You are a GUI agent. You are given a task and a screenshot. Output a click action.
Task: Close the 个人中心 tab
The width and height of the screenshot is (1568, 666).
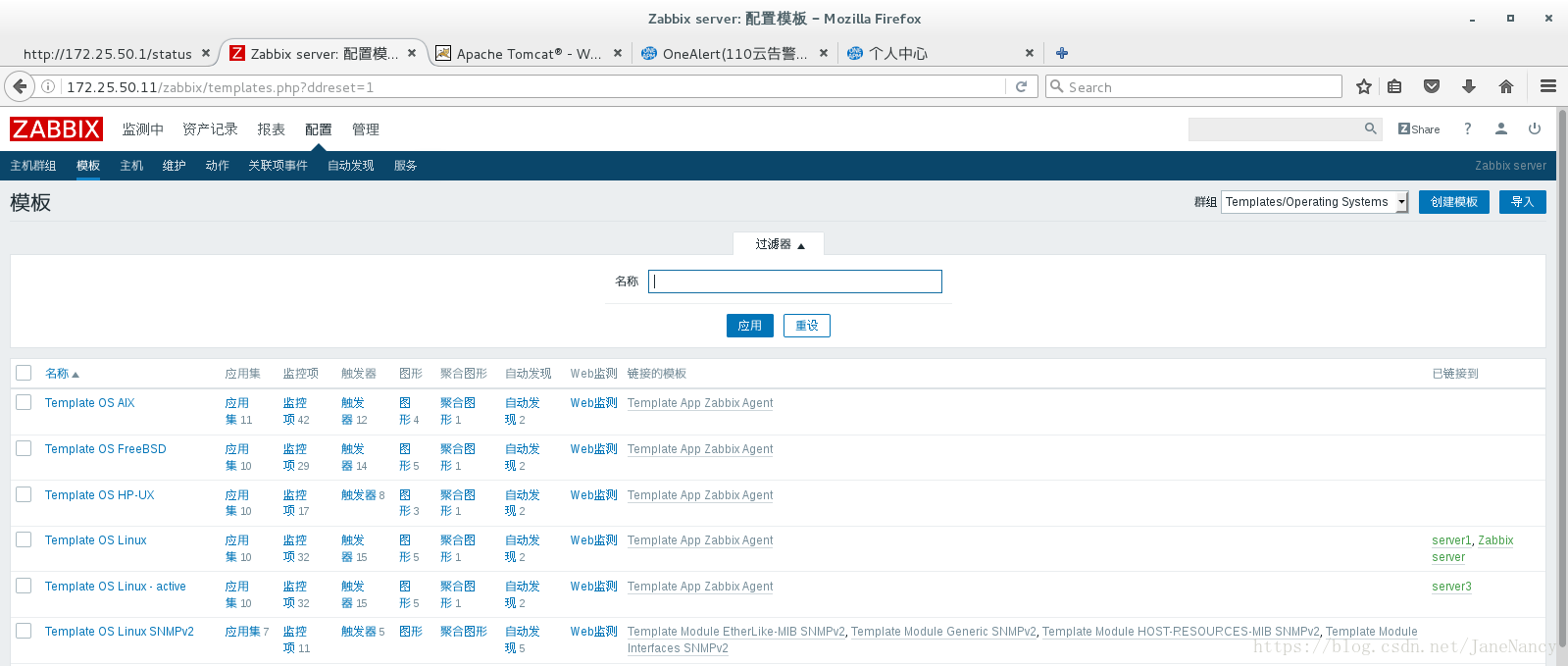1030,53
